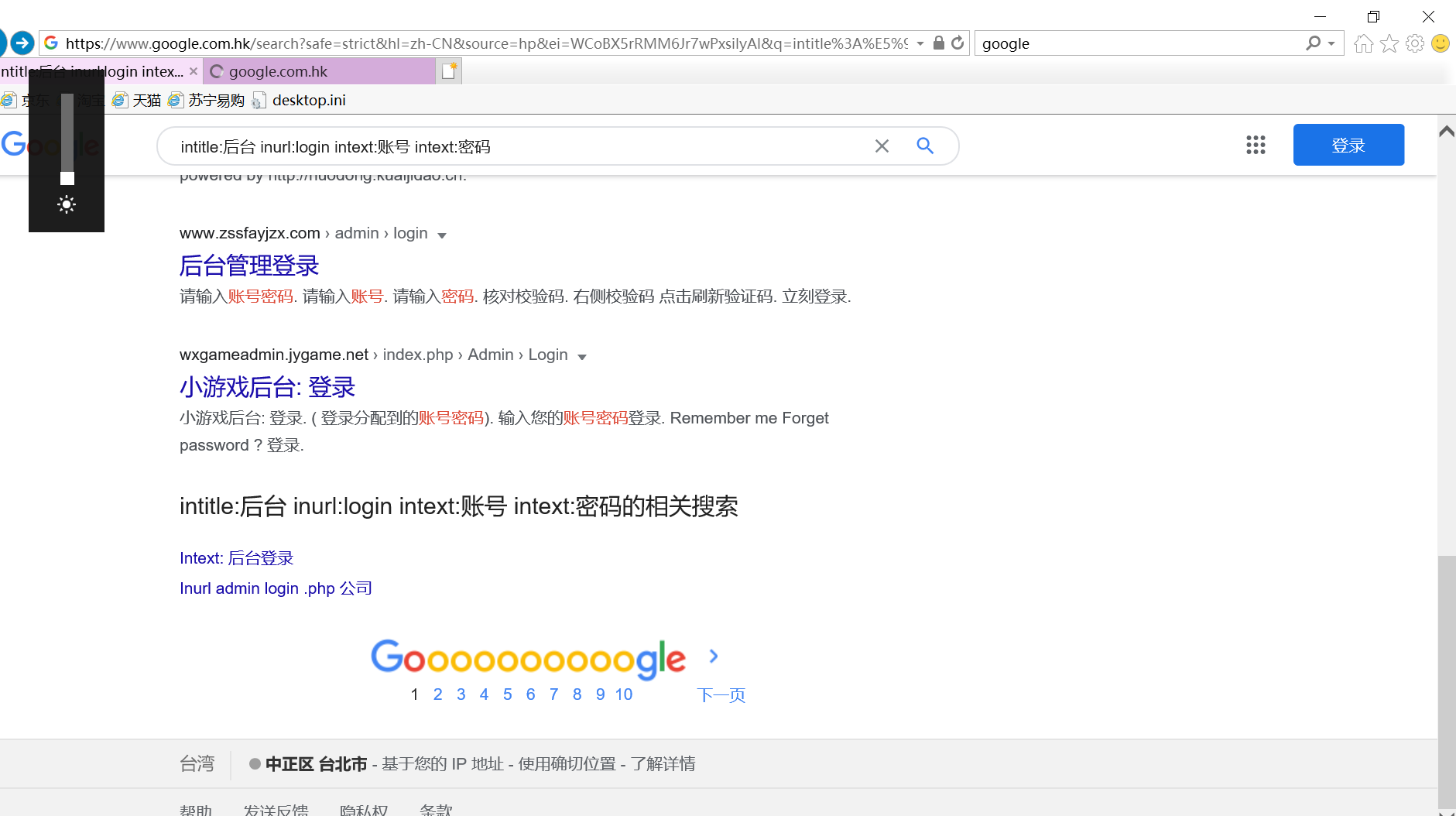Image resolution: width=1456 pixels, height=816 pixels.
Task: Open the 后台管理登录 search result
Action: (x=248, y=266)
